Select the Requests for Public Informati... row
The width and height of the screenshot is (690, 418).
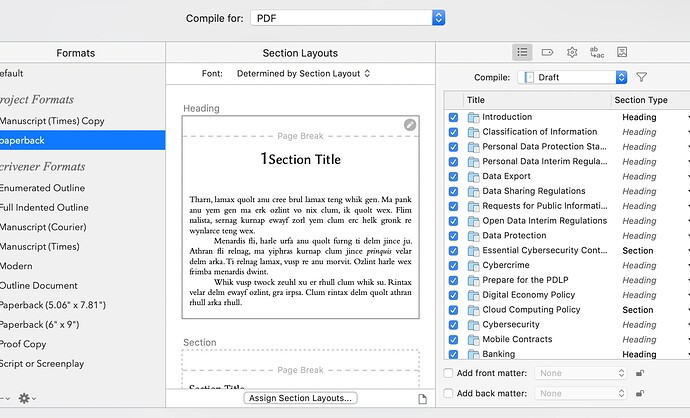point(568,206)
